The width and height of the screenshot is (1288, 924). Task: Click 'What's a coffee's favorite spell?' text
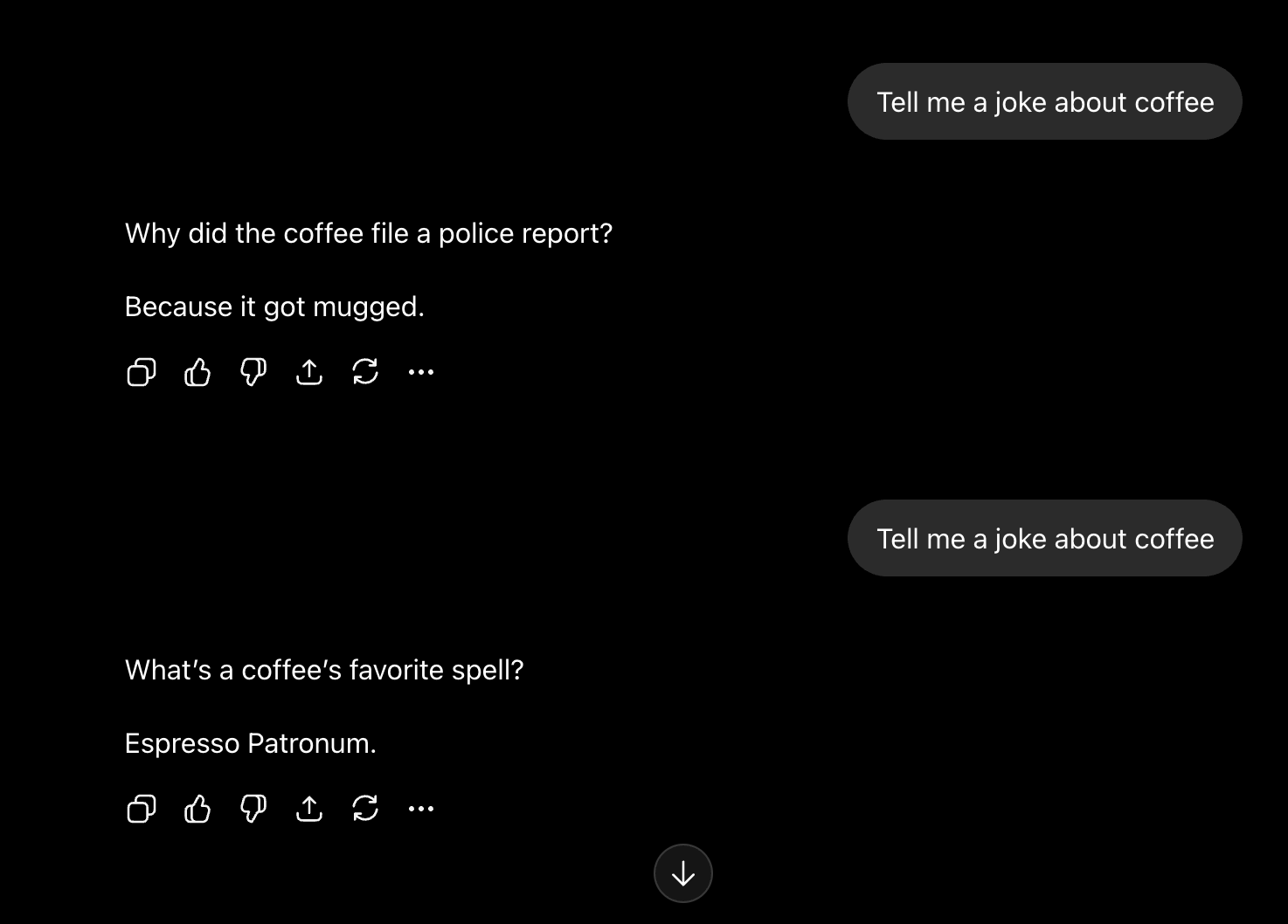(x=324, y=670)
